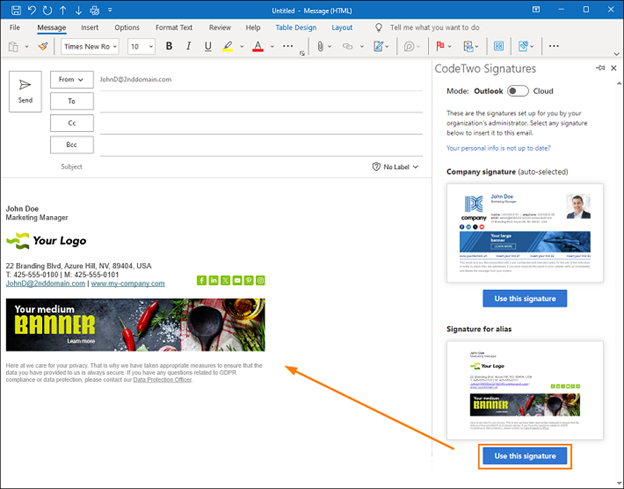The image size is (624, 489).
Task: Pin the CodeTwo Signatures pane
Action: [601, 68]
